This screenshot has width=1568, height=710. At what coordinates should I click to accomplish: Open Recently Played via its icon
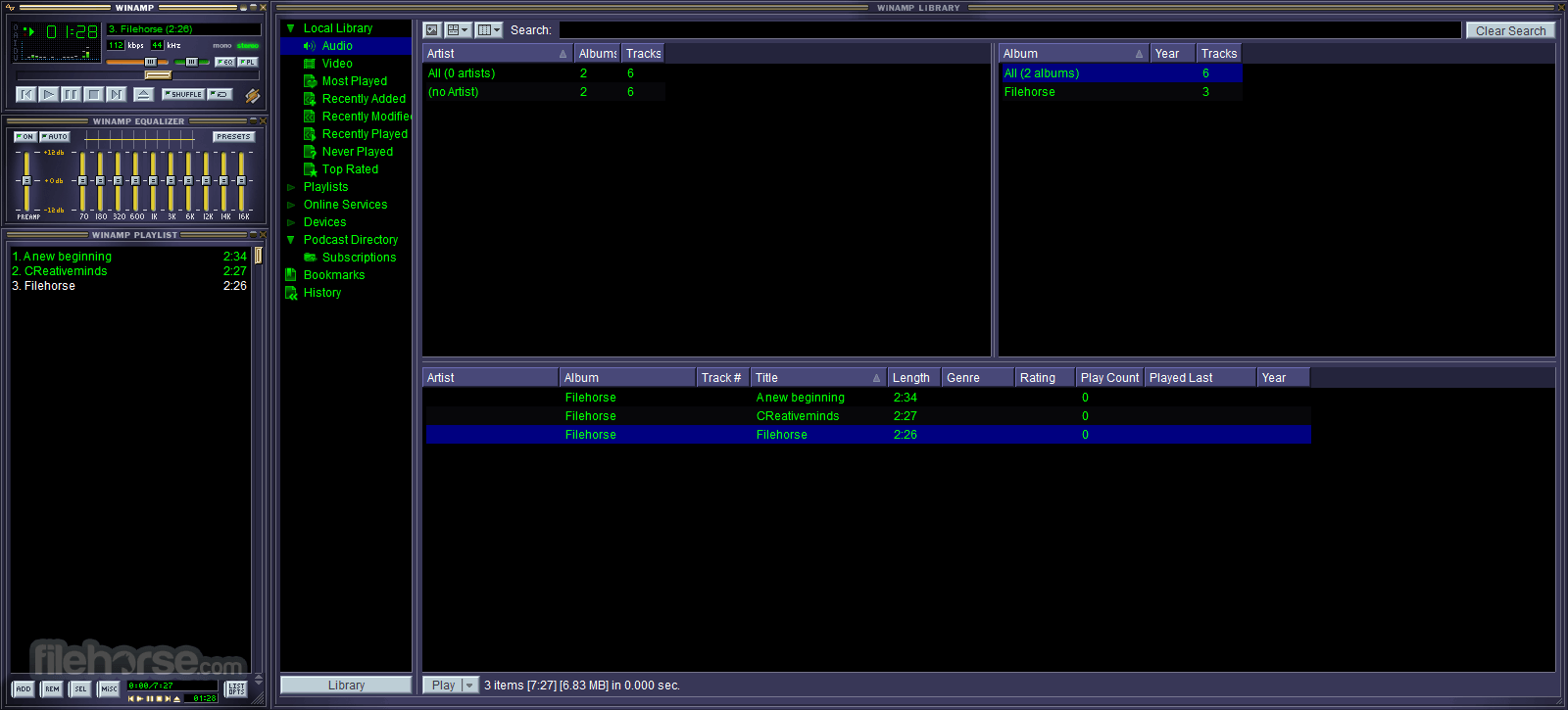(310, 134)
